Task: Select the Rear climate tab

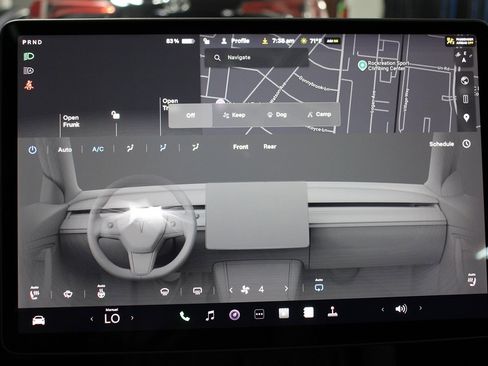Action: coord(270,146)
